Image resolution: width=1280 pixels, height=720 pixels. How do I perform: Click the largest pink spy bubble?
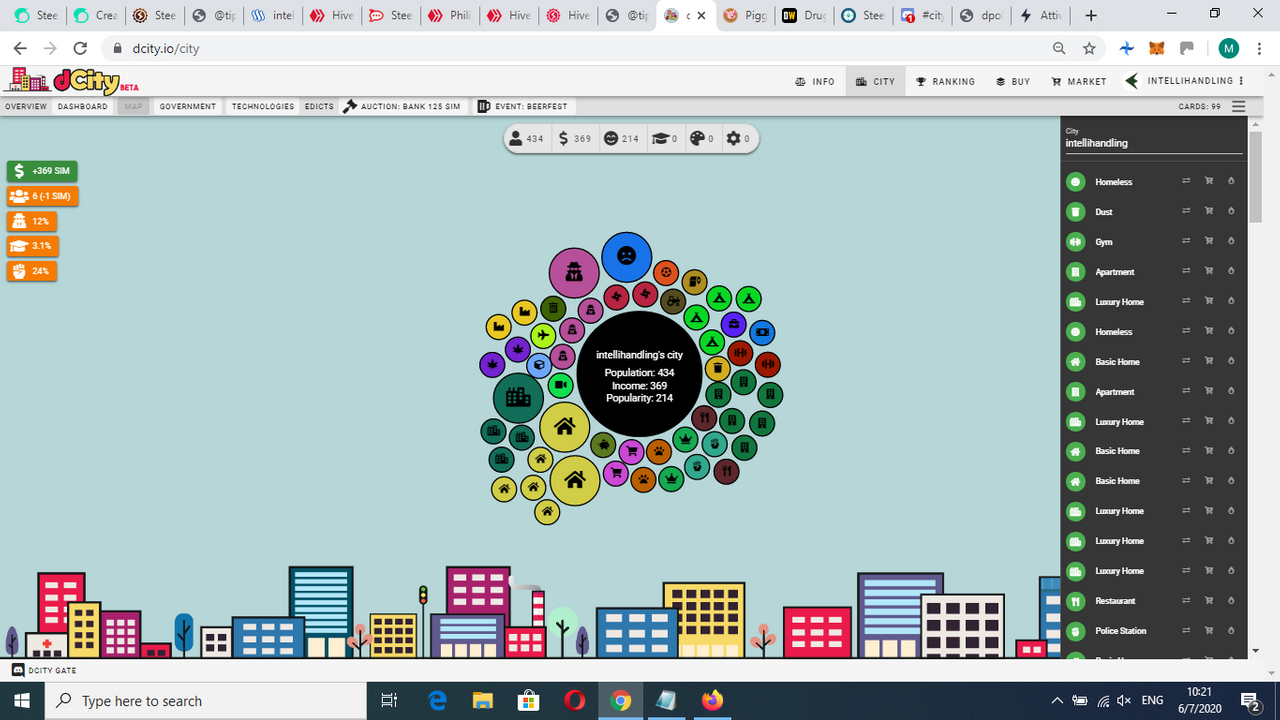click(x=574, y=273)
